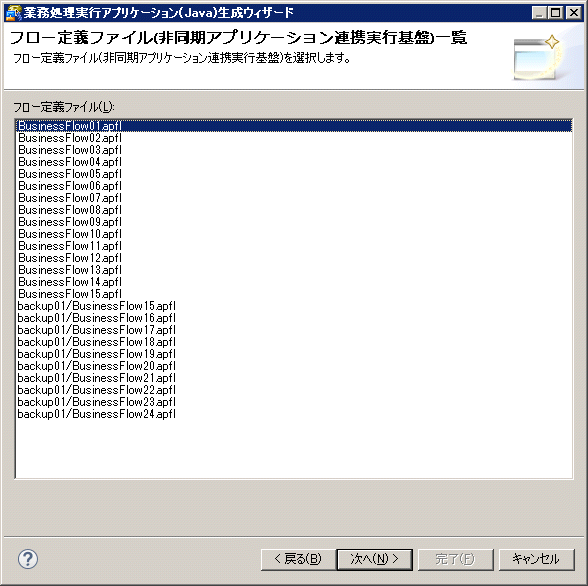Click the wizard application icon in title bar

tap(13, 13)
